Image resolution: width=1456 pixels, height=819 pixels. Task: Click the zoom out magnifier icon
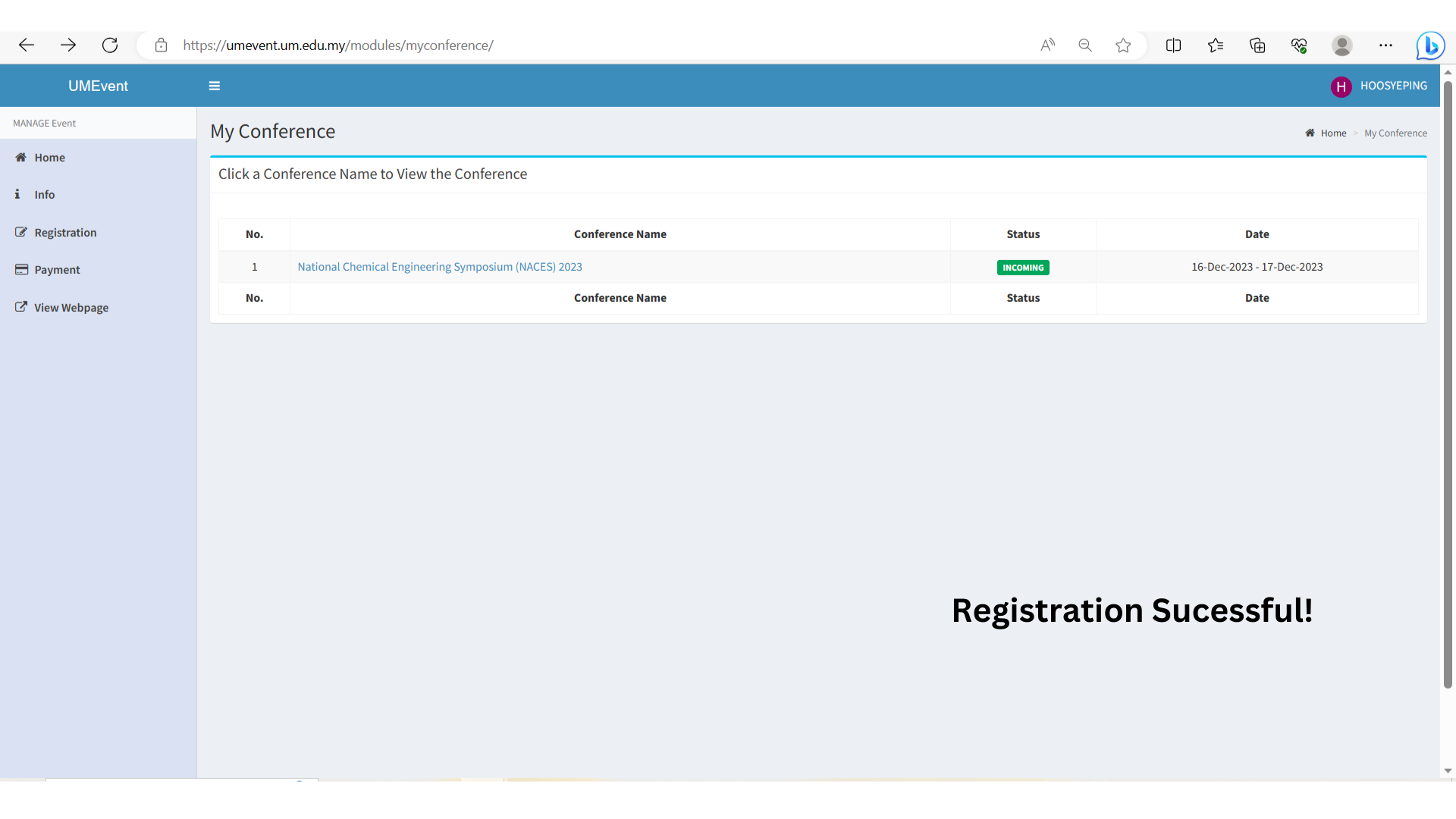click(1085, 45)
